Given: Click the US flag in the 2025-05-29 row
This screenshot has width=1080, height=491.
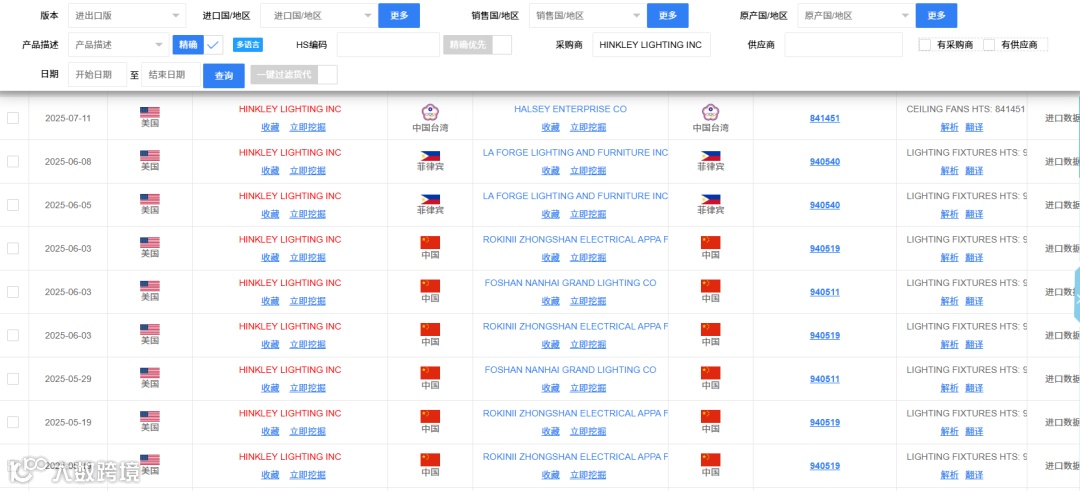Looking at the screenshot, I should tap(149, 373).
